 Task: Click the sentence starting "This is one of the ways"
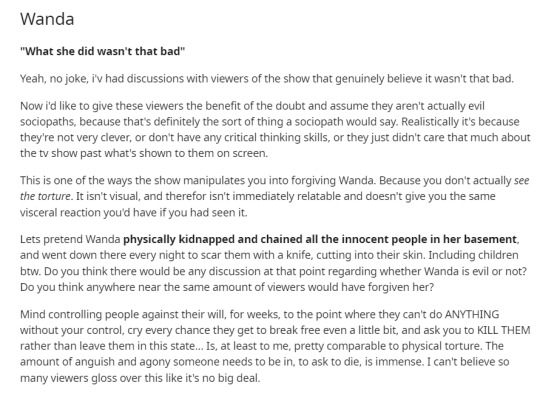(x=198, y=180)
